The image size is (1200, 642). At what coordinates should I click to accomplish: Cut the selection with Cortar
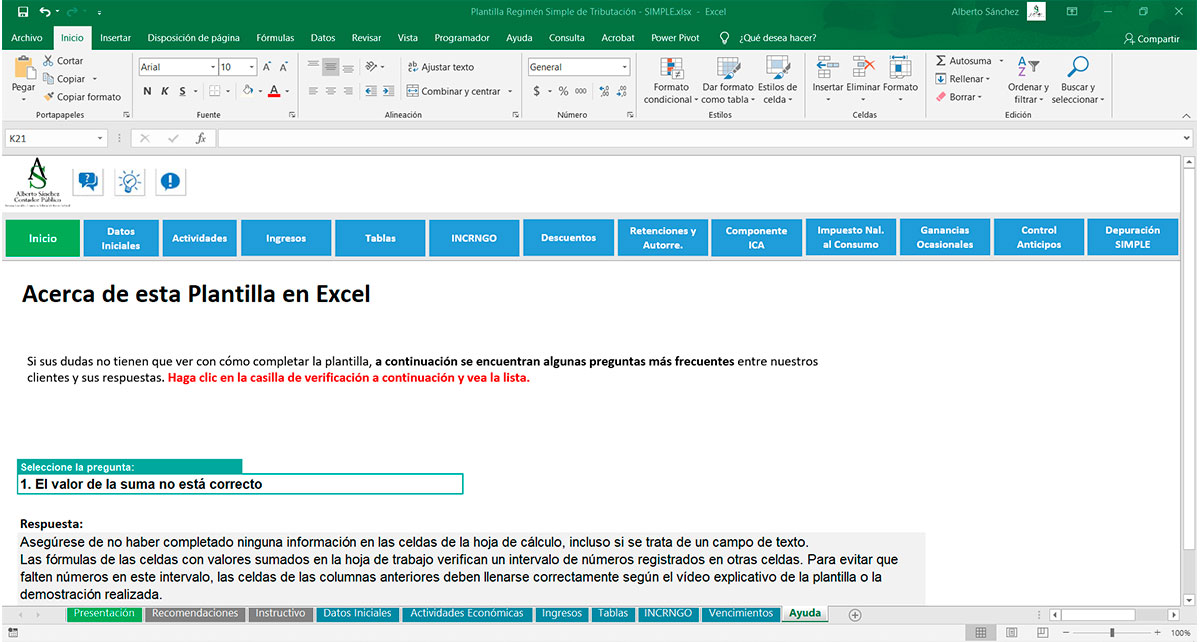click(x=63, y=61)
